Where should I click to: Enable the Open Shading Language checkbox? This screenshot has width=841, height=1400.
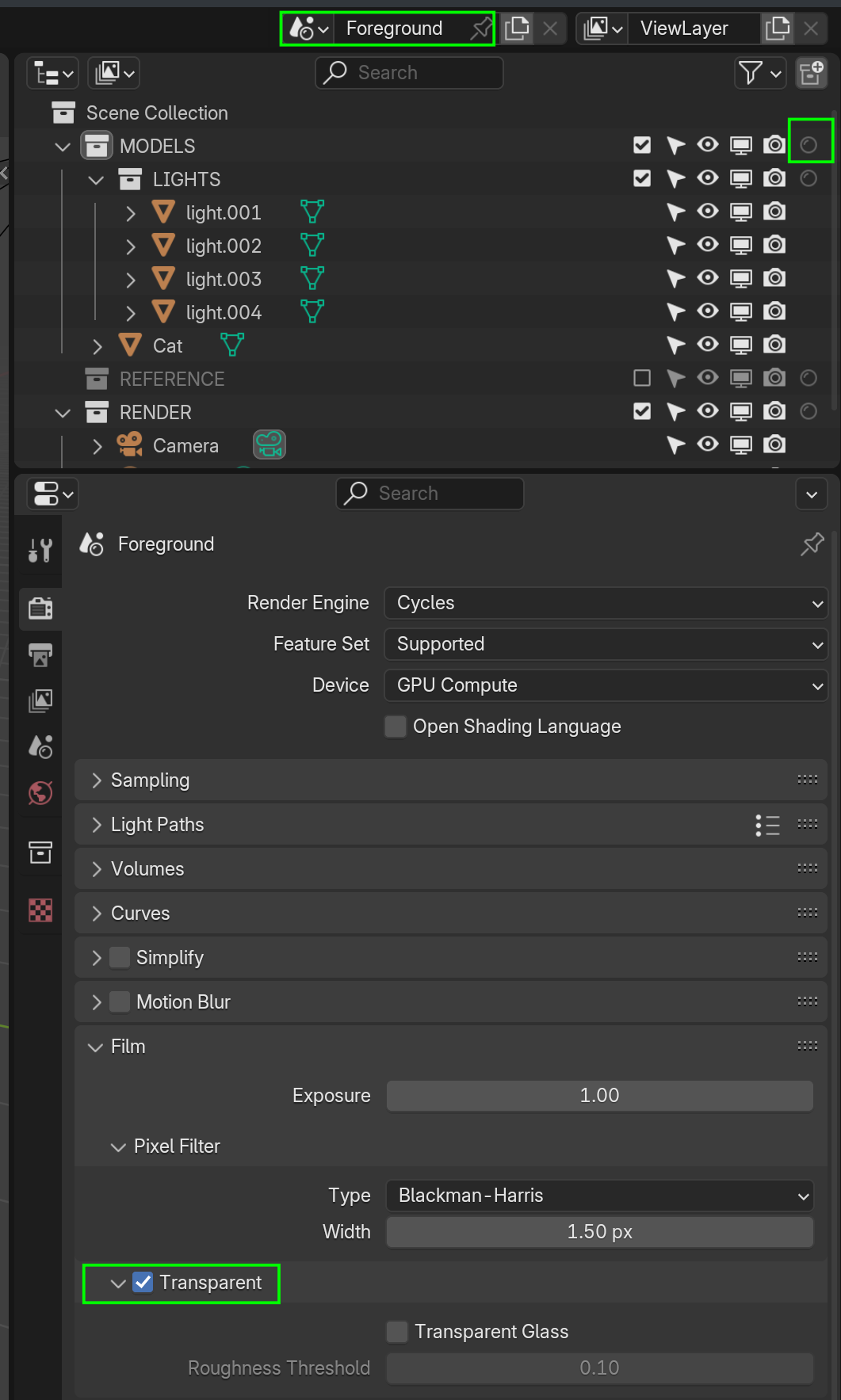tap(396, 727)
